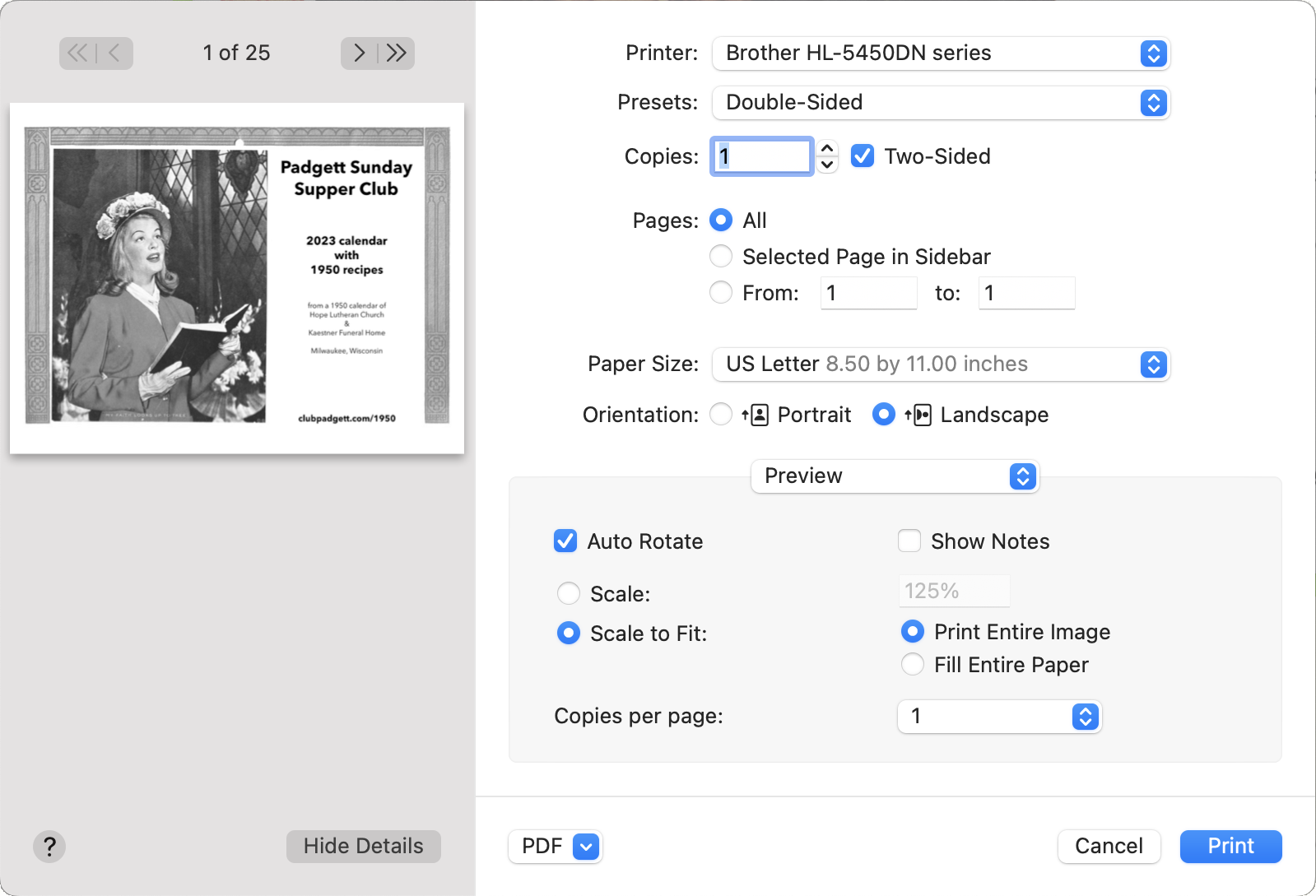Screen dimensions: 1316x896
Task: Select the Fill Entire Paper option
Action: click(913, 665)
